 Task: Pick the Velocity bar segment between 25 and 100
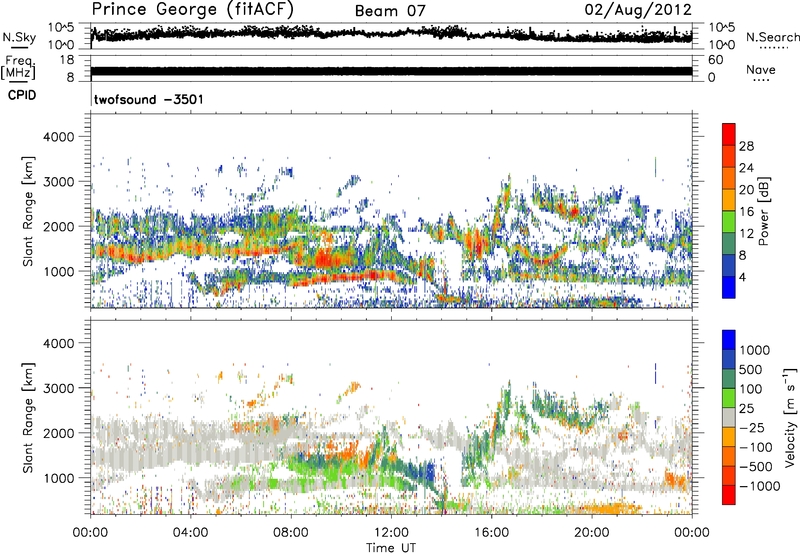pos(729,398)
